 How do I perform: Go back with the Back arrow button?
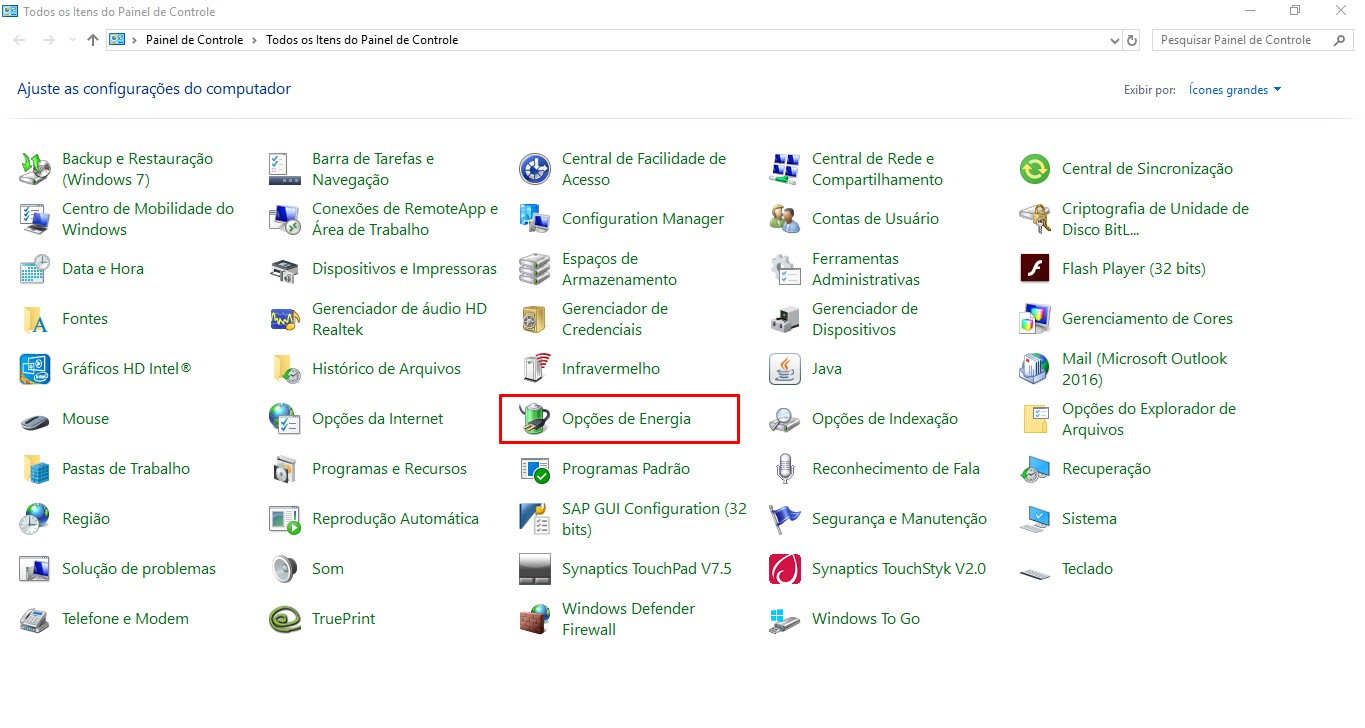click(20, 40)
